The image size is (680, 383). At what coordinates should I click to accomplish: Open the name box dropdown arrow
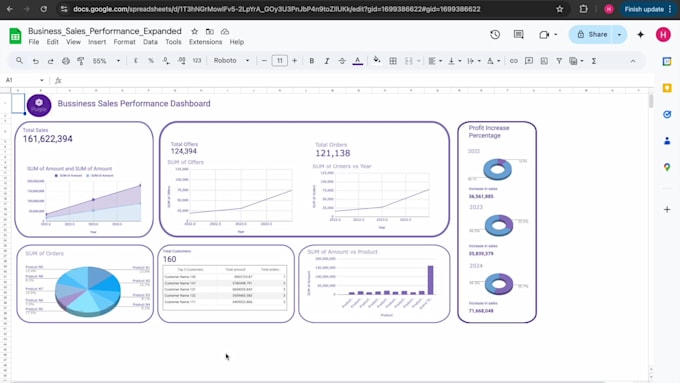point(42,80)
